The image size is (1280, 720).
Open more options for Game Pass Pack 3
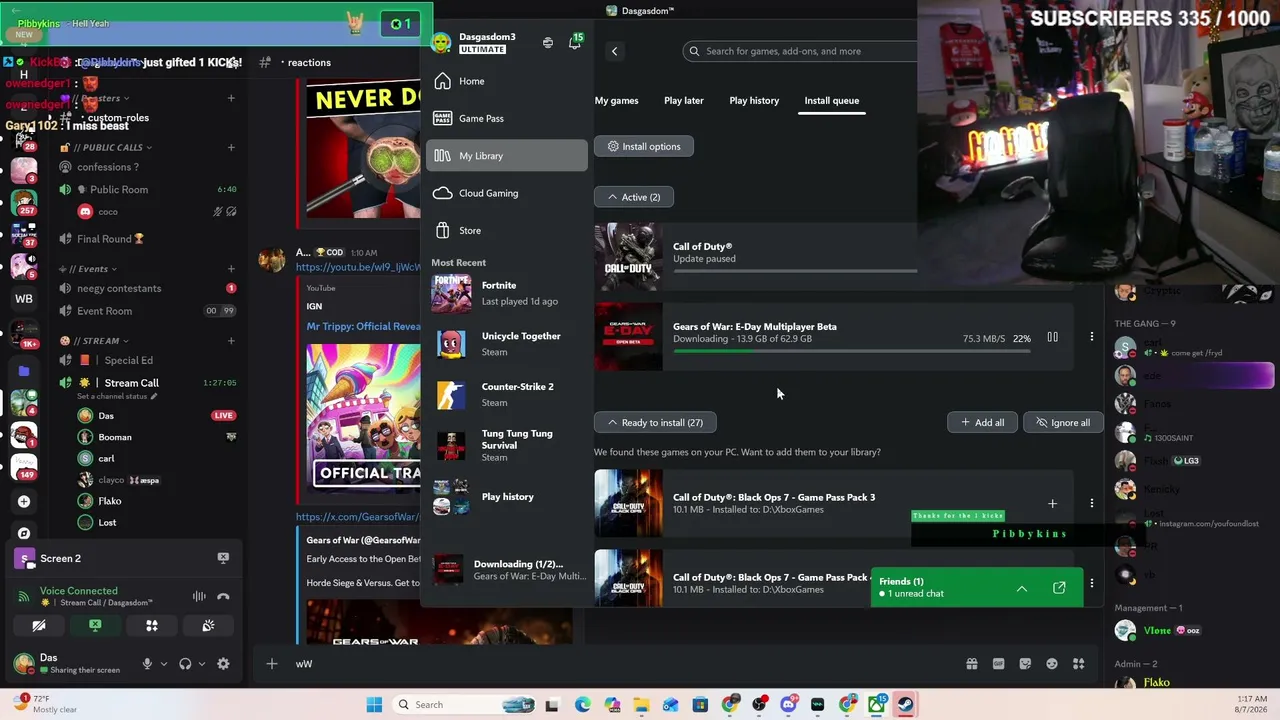pyautogui.click(x=1092, y=504)
